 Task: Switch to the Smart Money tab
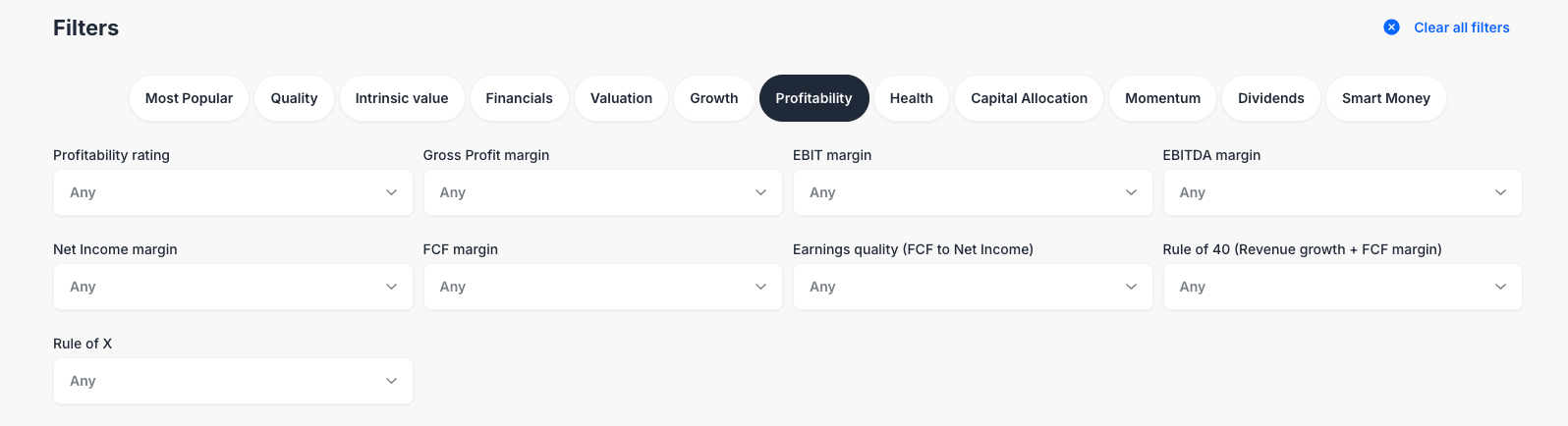click(1385, 98)
